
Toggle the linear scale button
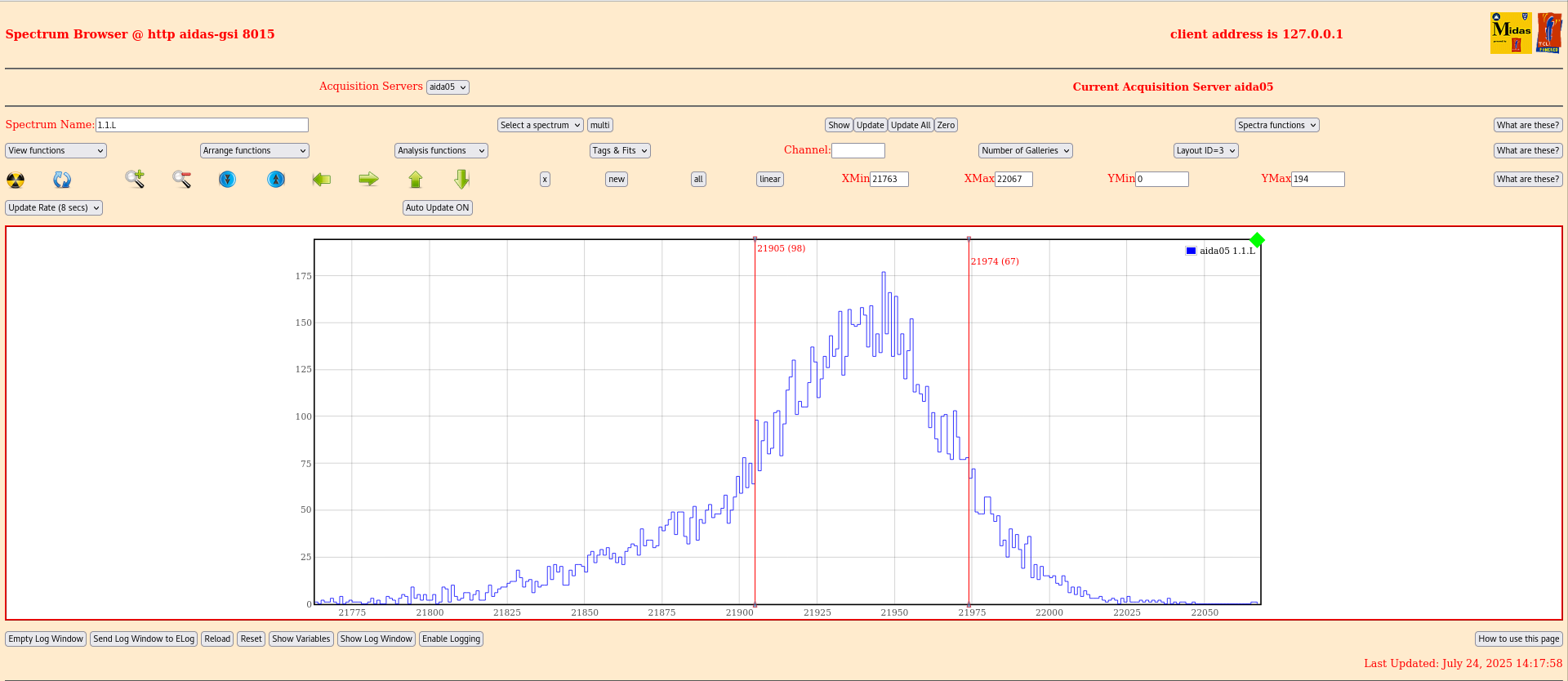pyautogui.click(x=769, y=179)
